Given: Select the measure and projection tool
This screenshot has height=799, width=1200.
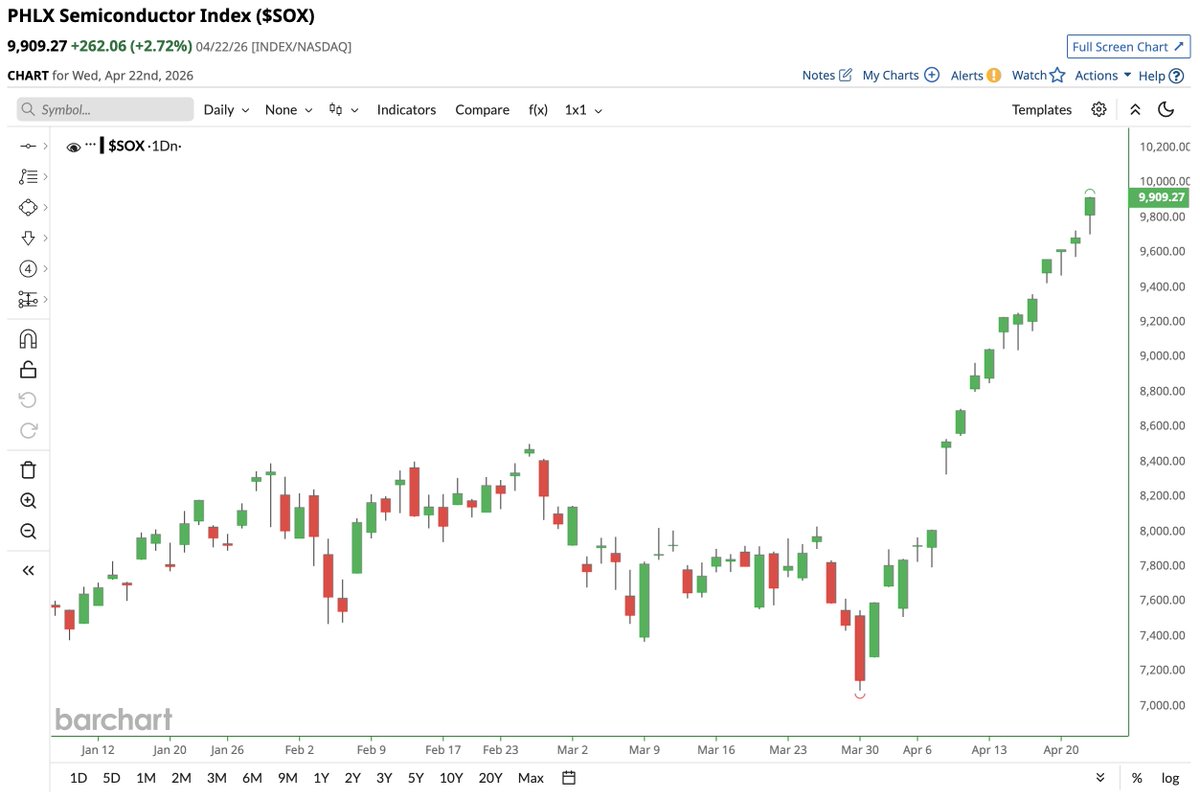Looking at the screenshot, I should (28, 299).
